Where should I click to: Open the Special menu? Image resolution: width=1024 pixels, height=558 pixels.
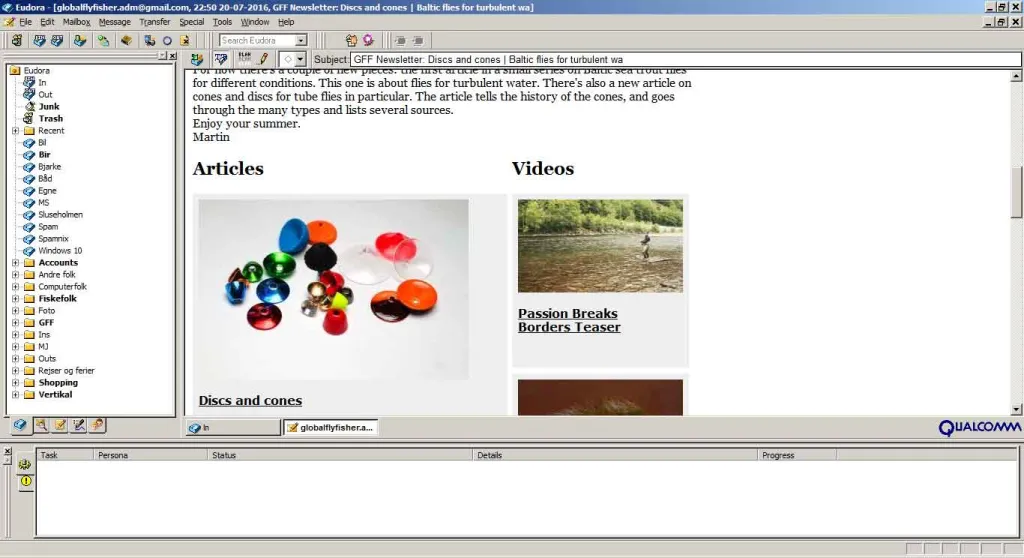(x=191, y=22)
